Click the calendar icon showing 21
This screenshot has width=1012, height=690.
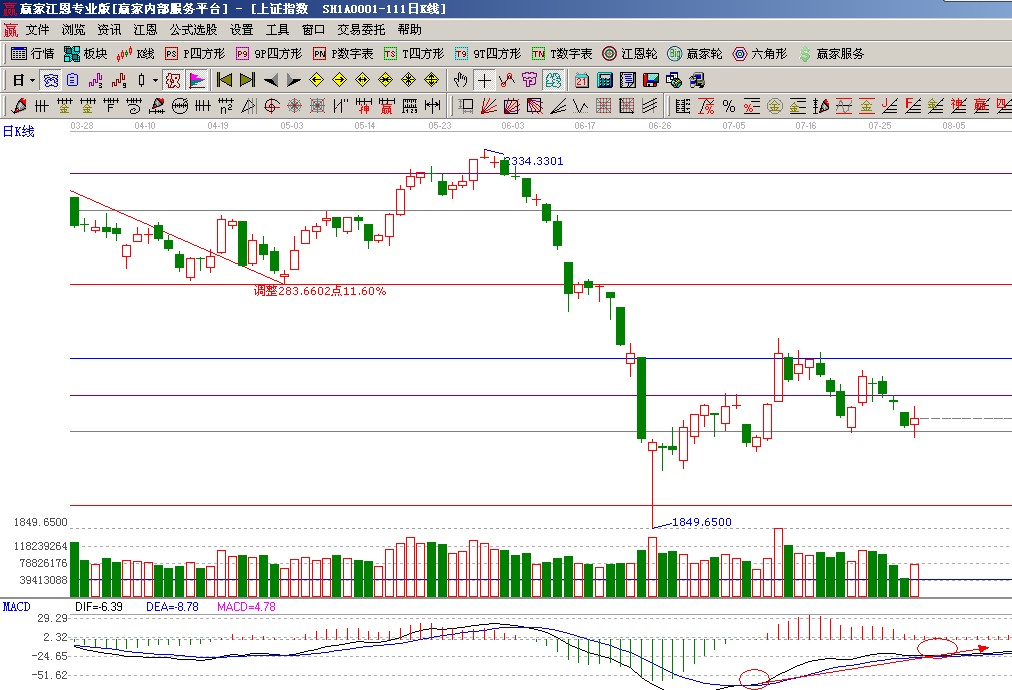click(x=582, y=80)
